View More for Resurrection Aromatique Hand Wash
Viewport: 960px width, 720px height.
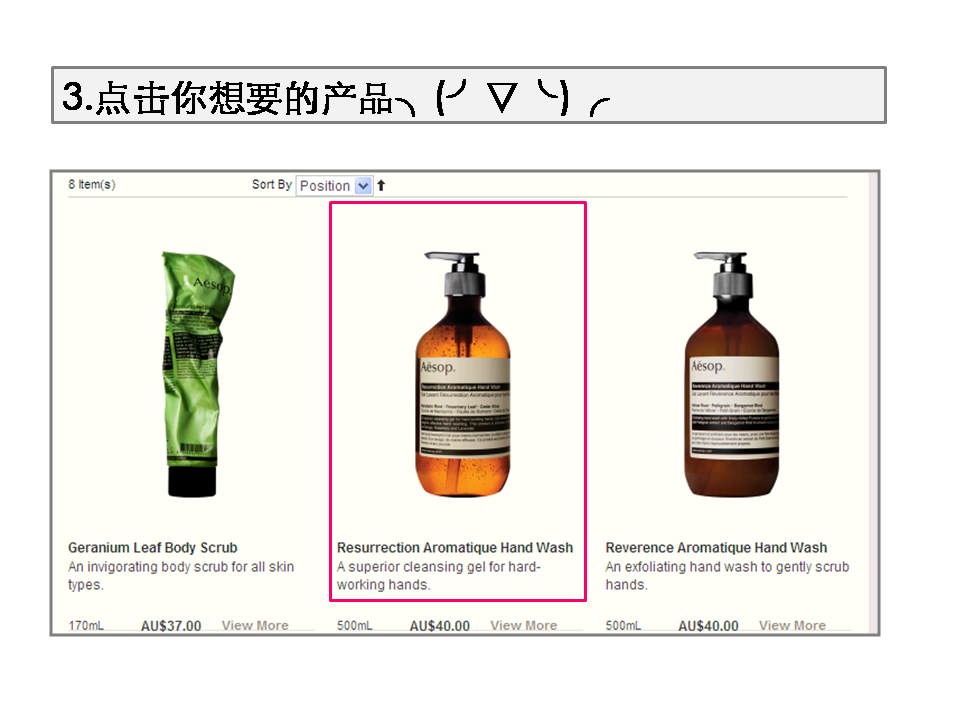coord(523,625)
